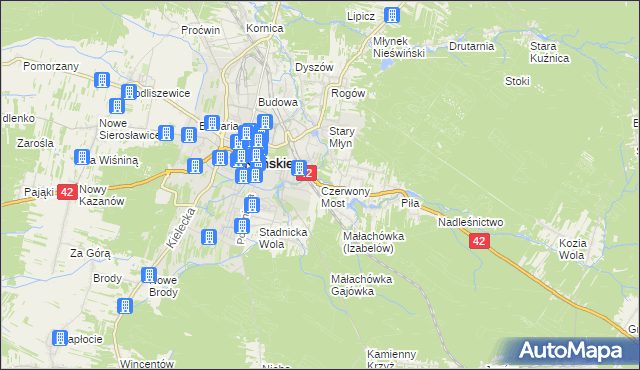Select the Rogów place label
Viewport: 640px width, 370px height.
348,93
